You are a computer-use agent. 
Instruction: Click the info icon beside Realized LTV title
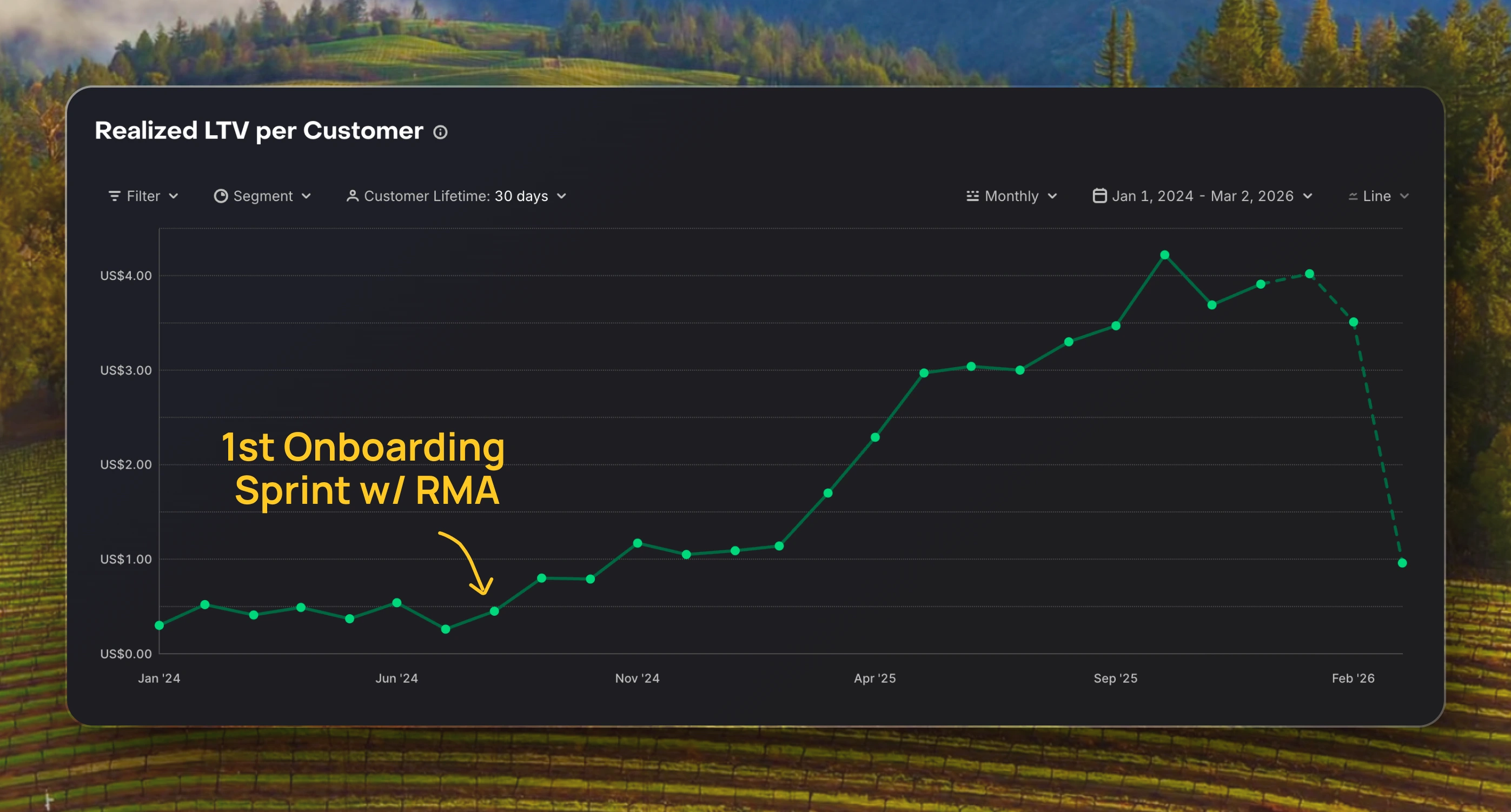(441, 132)
